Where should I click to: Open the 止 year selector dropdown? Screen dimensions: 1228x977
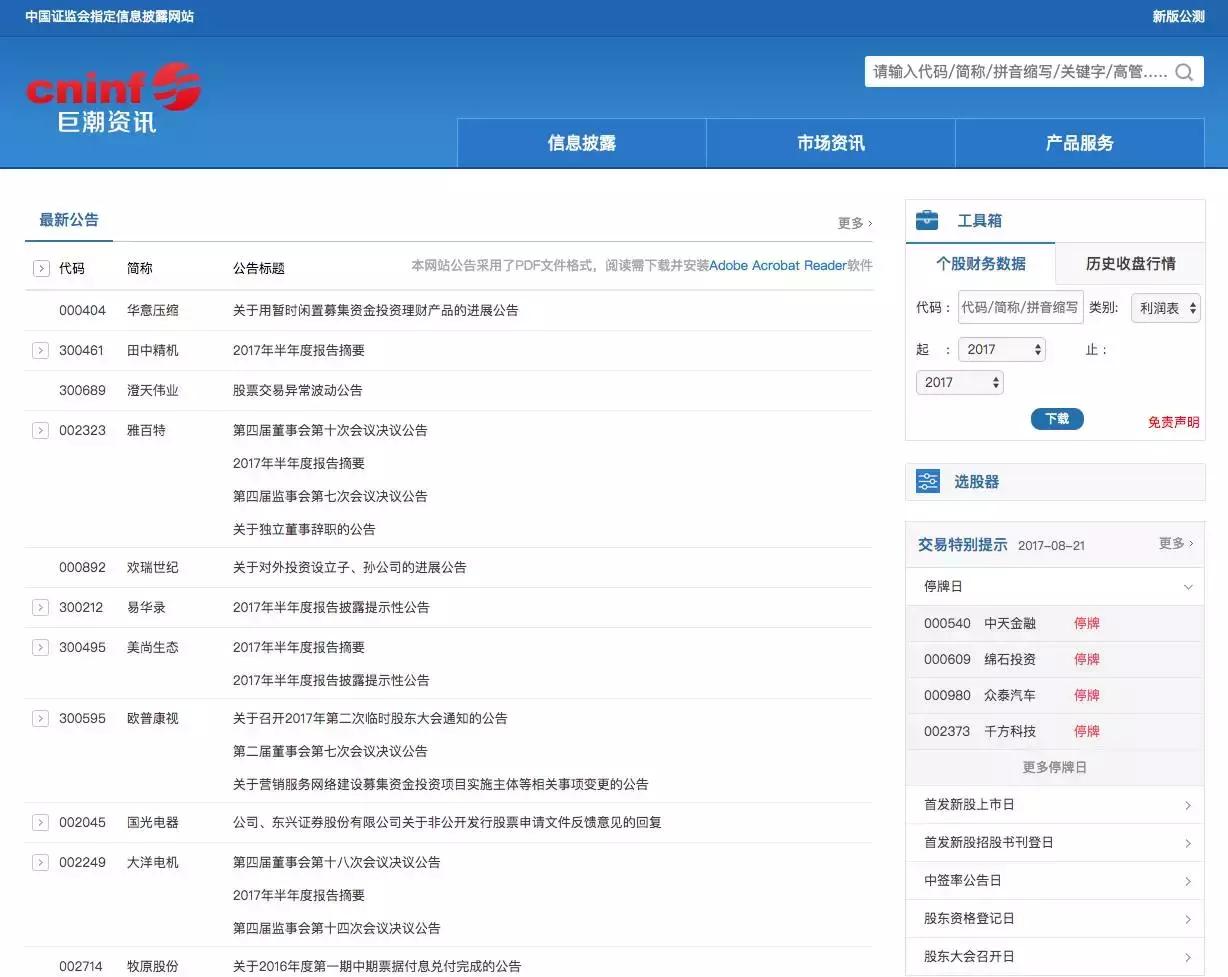(959, 382)
